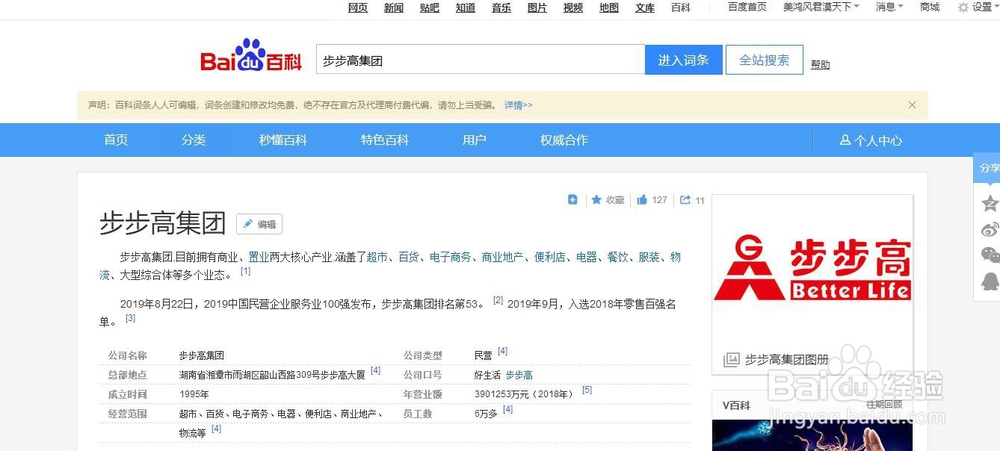Go to 贴吧
Viewport: 1000px width, 451px height.
pyautogui.click(x=429, y=8)
